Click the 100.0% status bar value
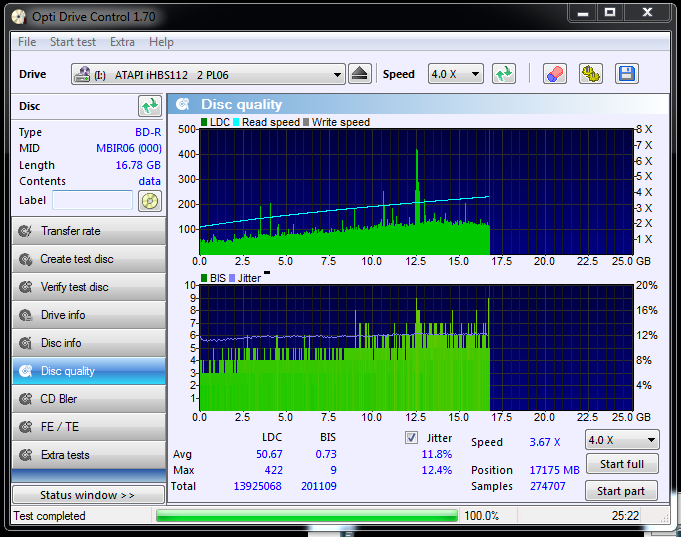Viewport: 681px width, 537px height. (482, 516)
